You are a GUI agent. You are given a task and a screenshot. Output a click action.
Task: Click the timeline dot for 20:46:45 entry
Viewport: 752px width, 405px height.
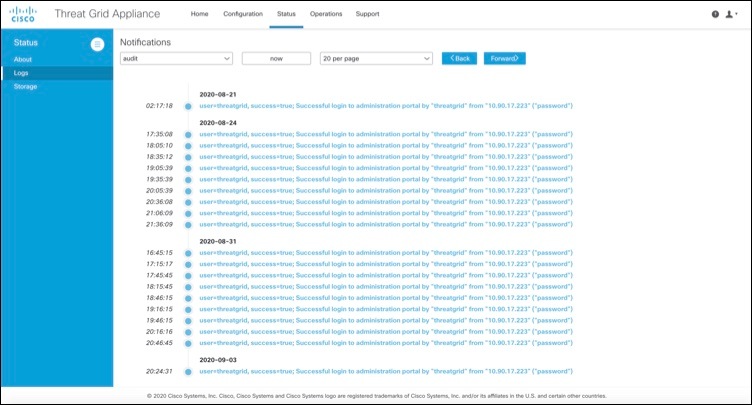[188, 344]
